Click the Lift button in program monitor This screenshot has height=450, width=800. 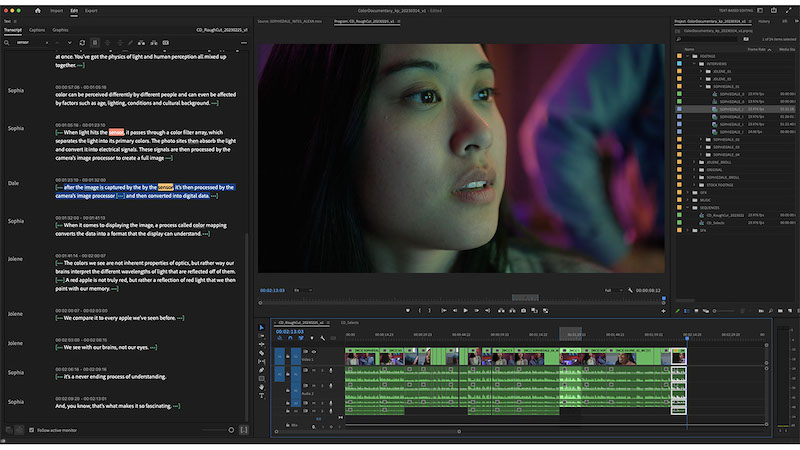click(501, 310)
